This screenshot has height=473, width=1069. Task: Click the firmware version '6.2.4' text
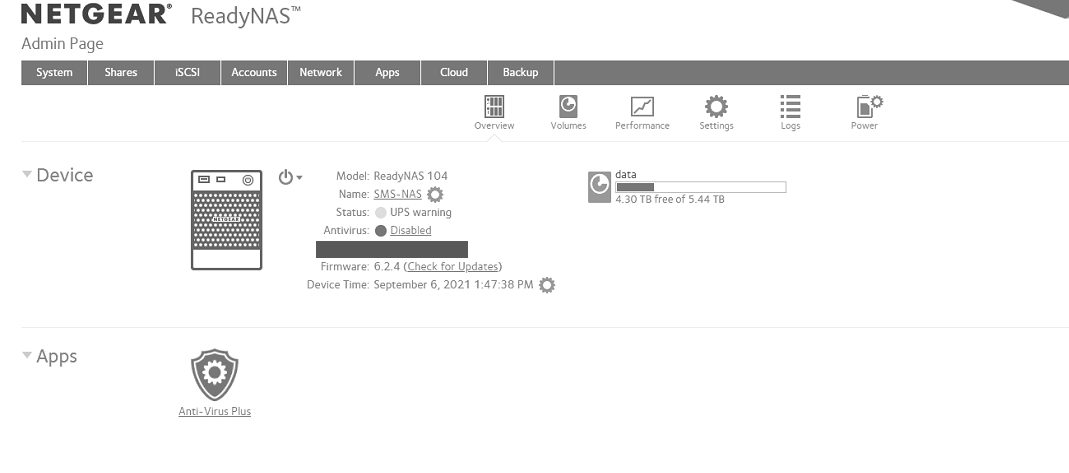[387, 266]
